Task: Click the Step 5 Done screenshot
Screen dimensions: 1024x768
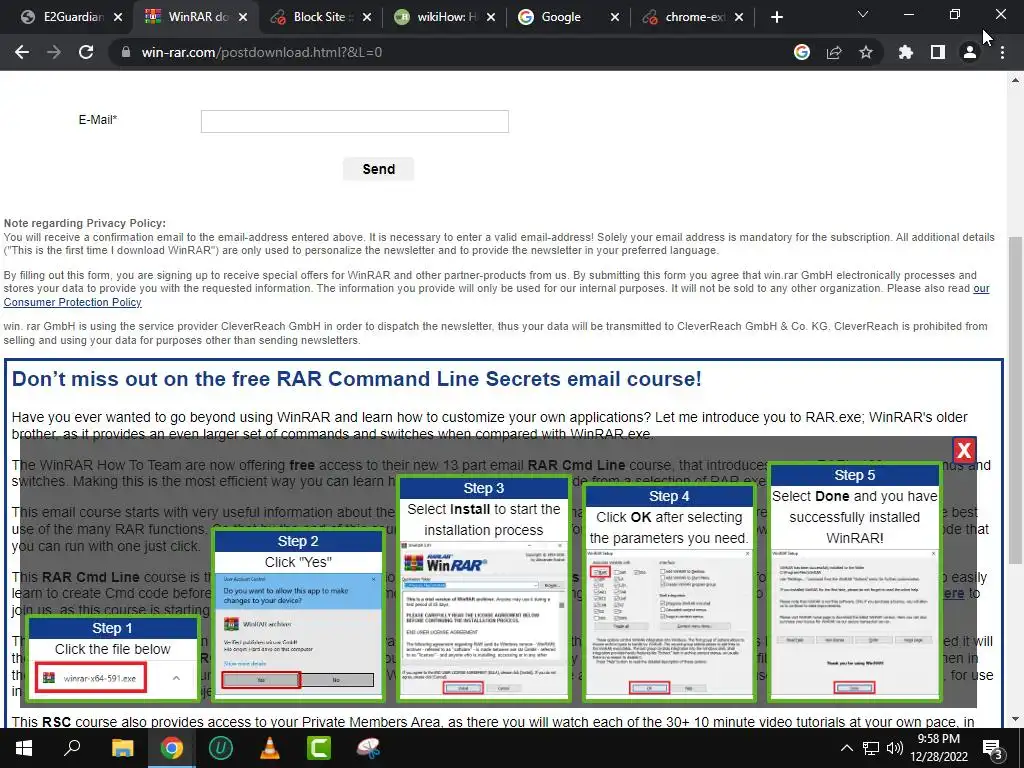Action: click(x=854, y=624)
